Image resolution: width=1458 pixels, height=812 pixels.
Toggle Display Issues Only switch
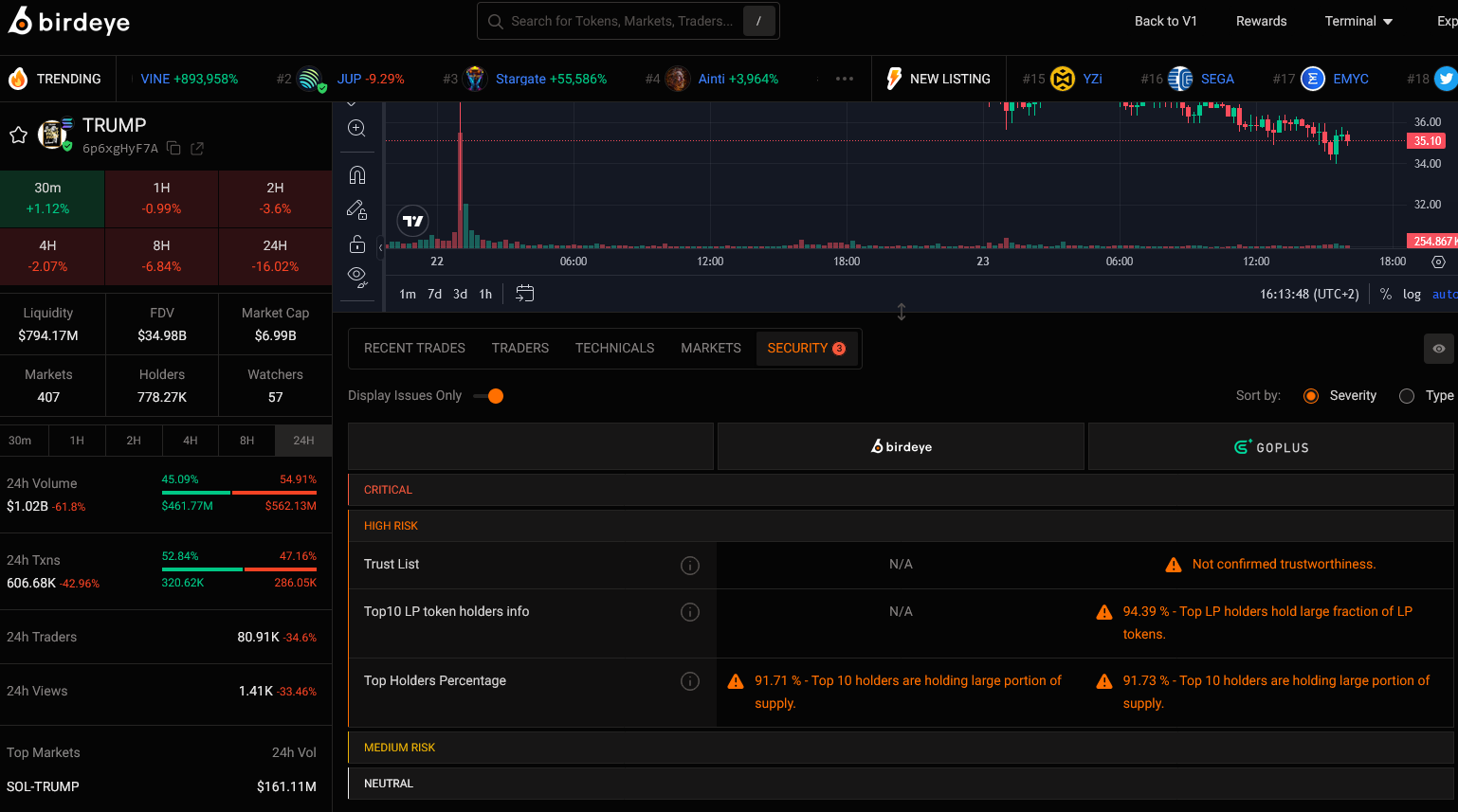point(489,396)
